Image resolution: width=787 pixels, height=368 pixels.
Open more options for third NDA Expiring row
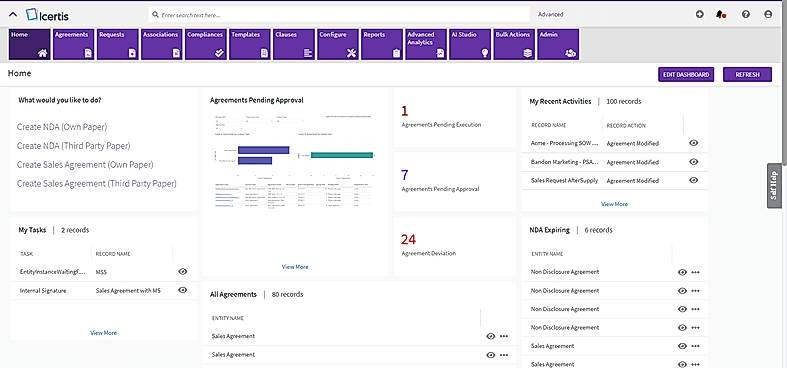click(695, 309)
